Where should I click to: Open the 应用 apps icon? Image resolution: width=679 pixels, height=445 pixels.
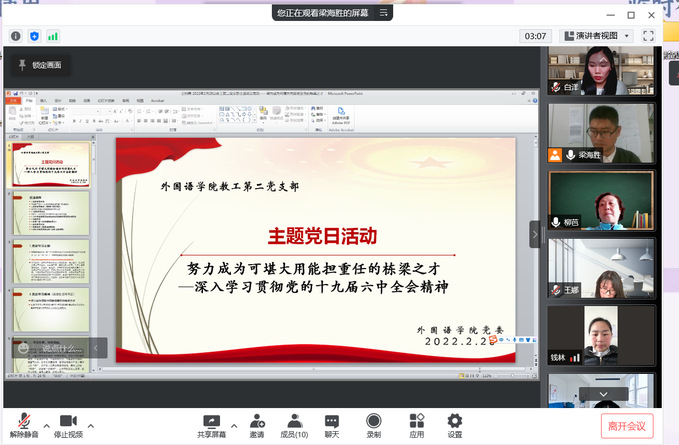coord(416,424)
